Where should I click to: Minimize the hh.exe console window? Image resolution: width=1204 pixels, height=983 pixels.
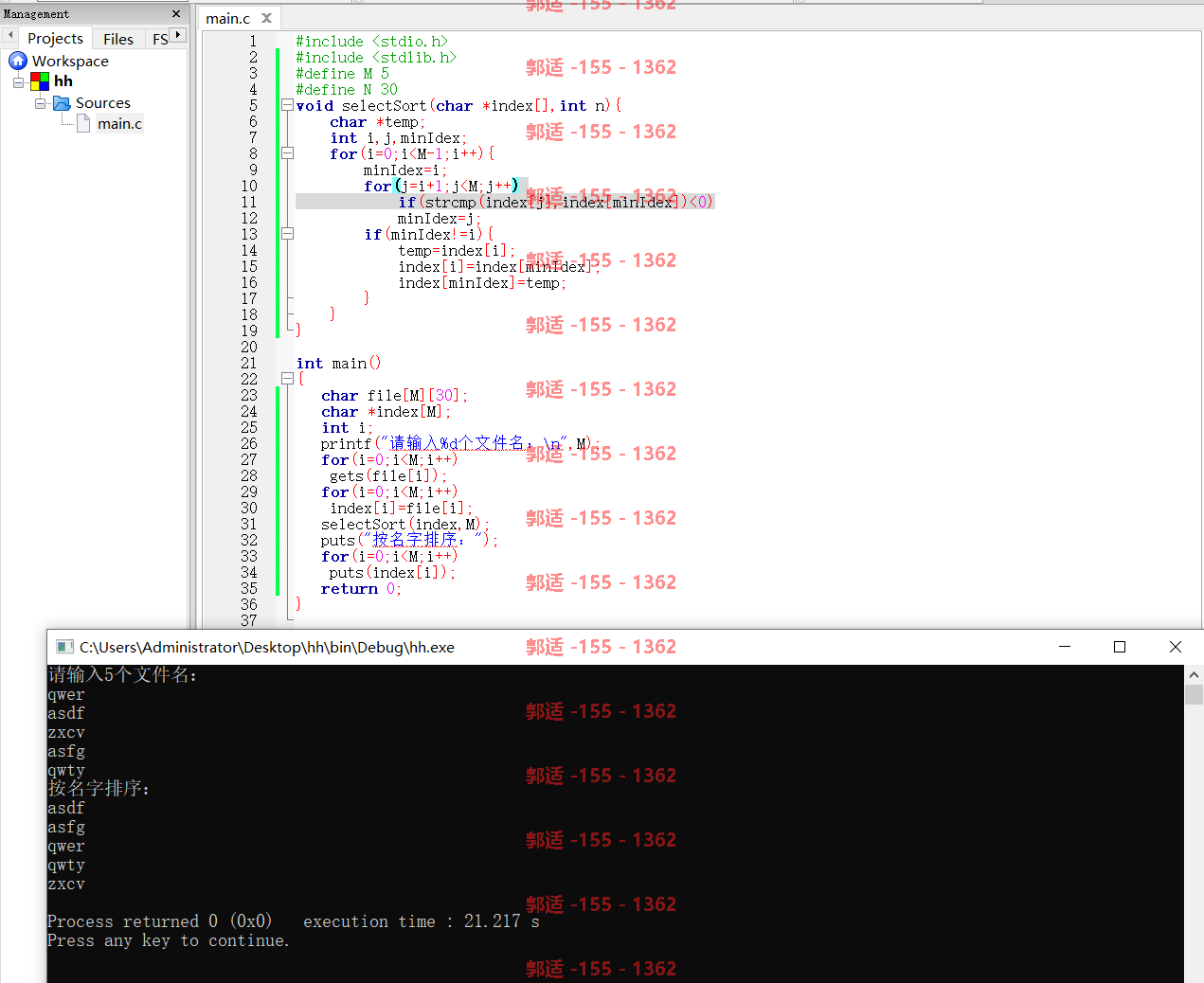point(1065,647)
